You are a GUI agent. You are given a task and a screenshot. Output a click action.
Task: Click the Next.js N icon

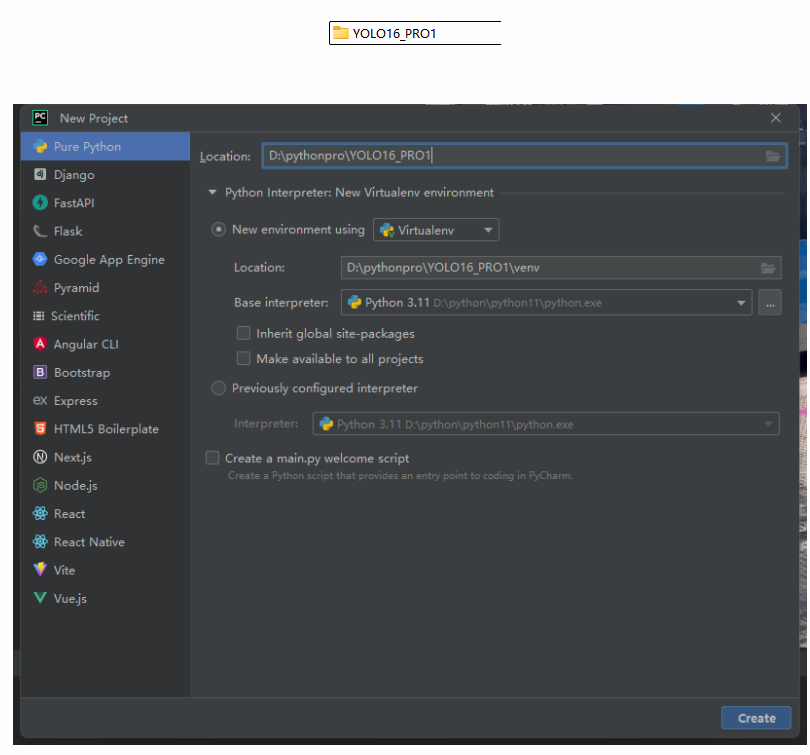(x=40, y=457)
